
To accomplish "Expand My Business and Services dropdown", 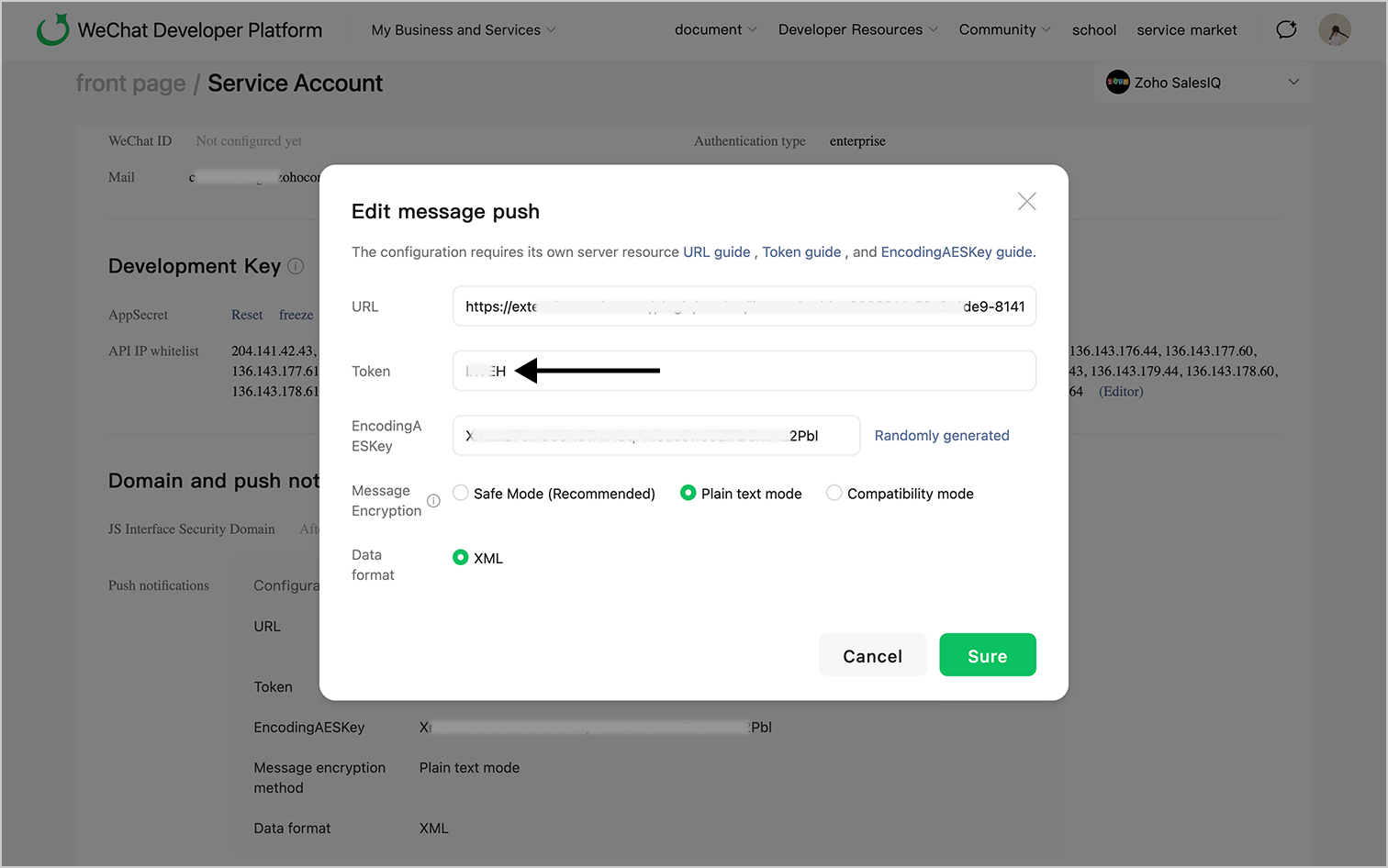I will point(464,30).
